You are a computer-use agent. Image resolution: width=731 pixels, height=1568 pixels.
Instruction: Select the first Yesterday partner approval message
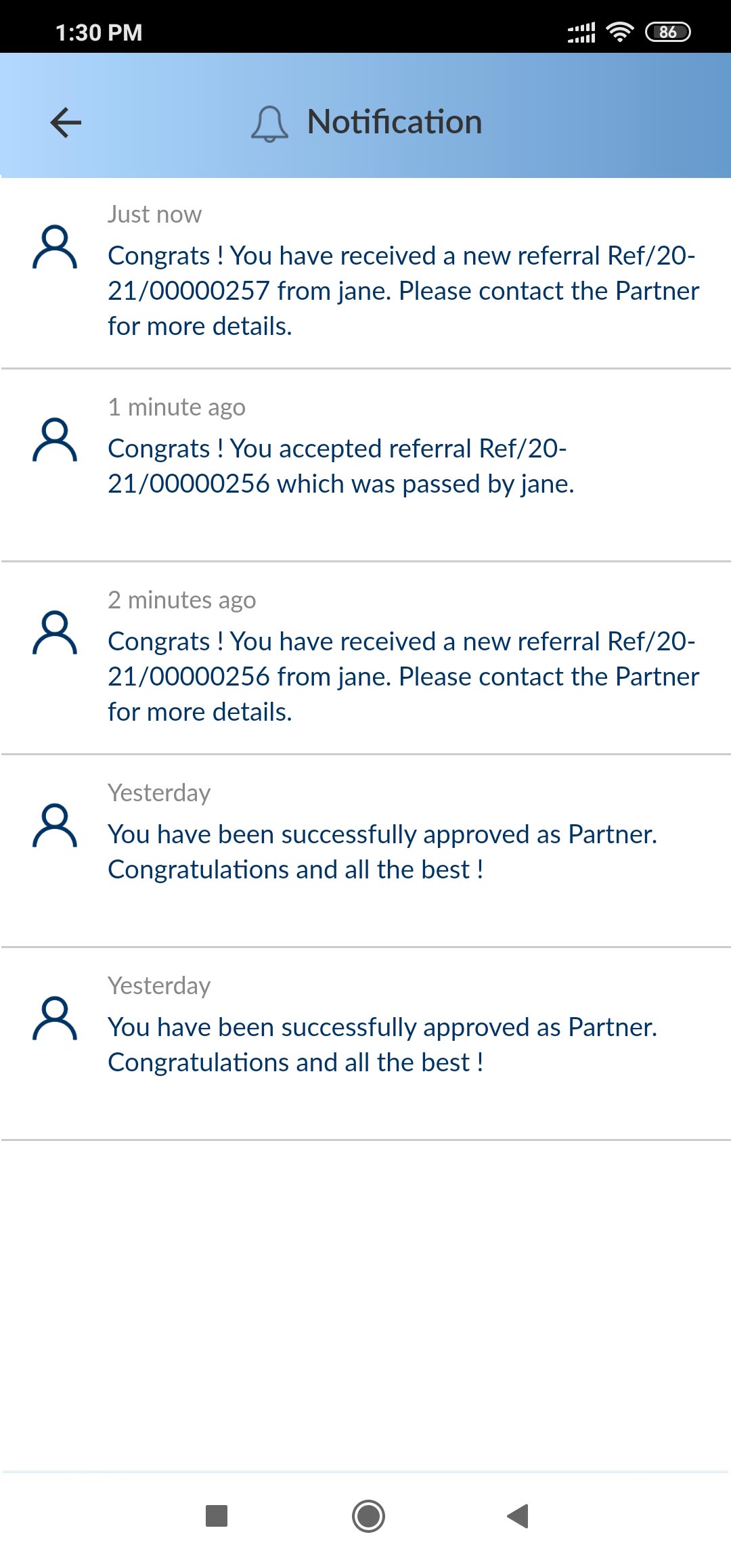pos(382,852)
